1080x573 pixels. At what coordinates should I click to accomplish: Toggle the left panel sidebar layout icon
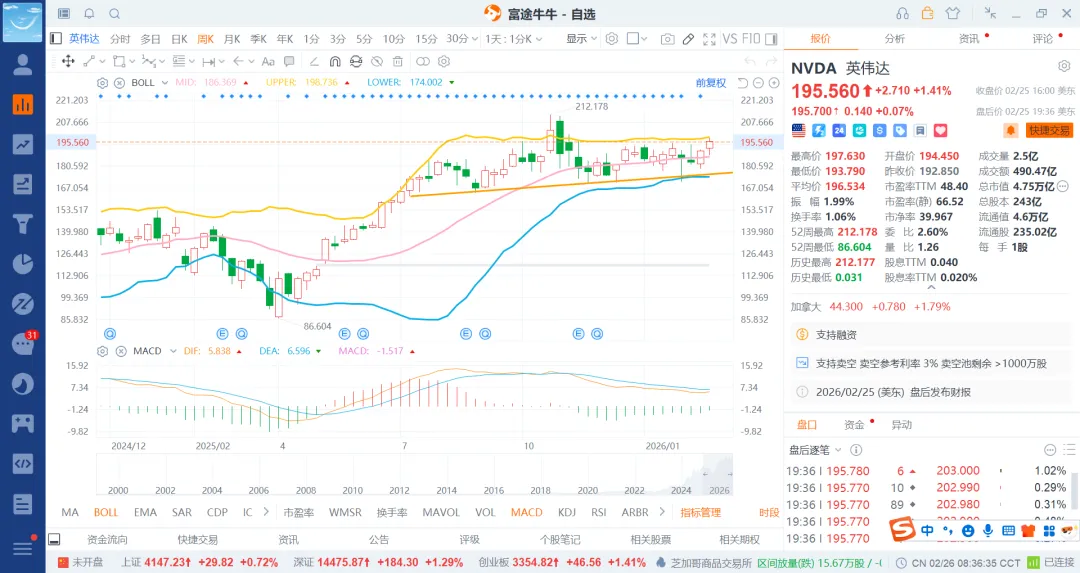(x=56, y=39)
